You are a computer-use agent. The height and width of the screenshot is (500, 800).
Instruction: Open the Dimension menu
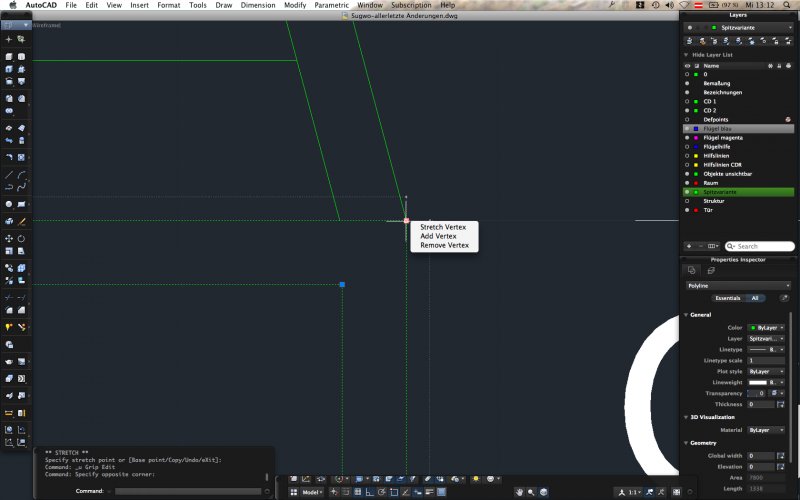coord(258,5)
